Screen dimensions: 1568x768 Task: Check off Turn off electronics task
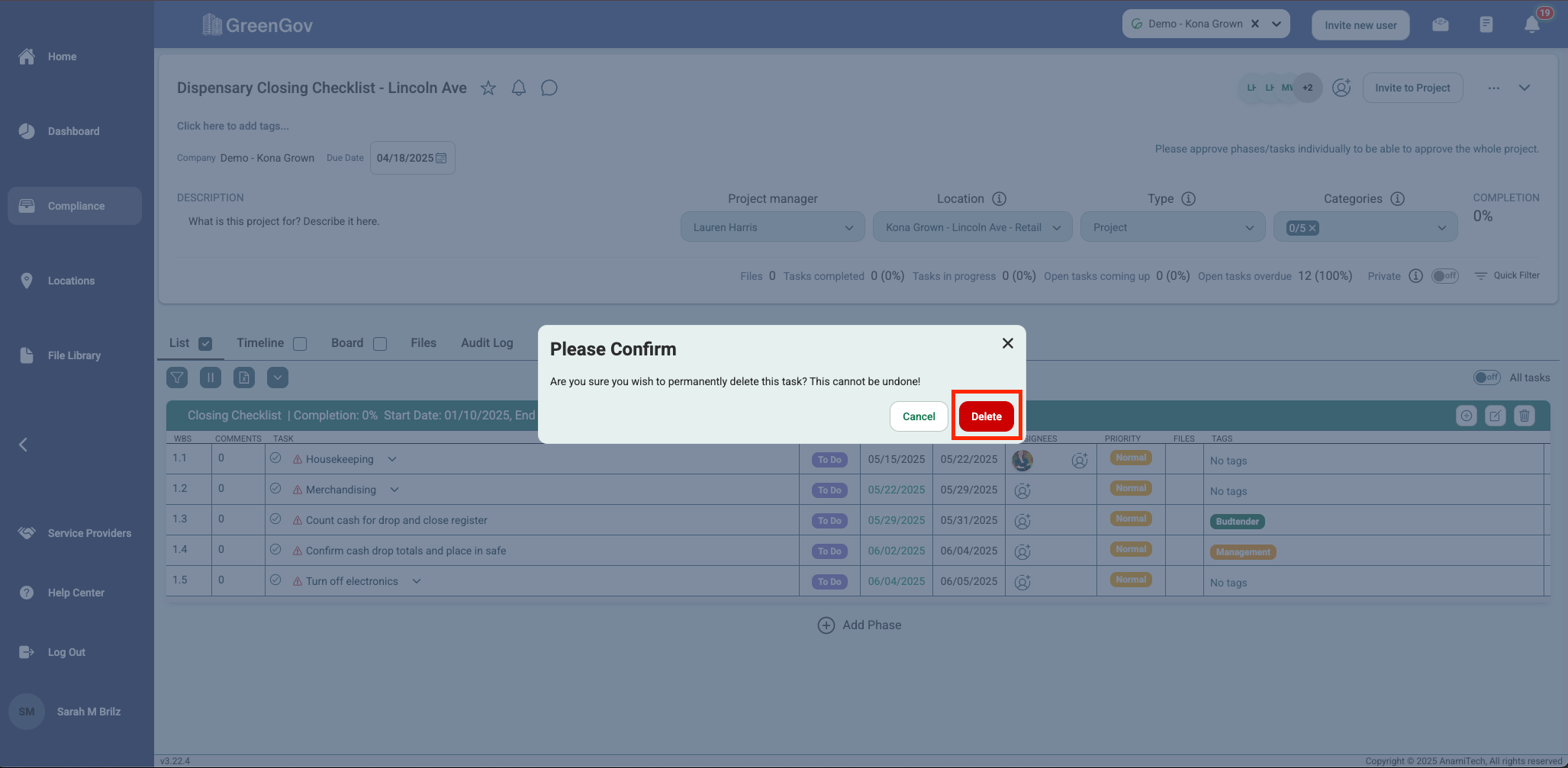pyautogui.click(x=275, y=580)
